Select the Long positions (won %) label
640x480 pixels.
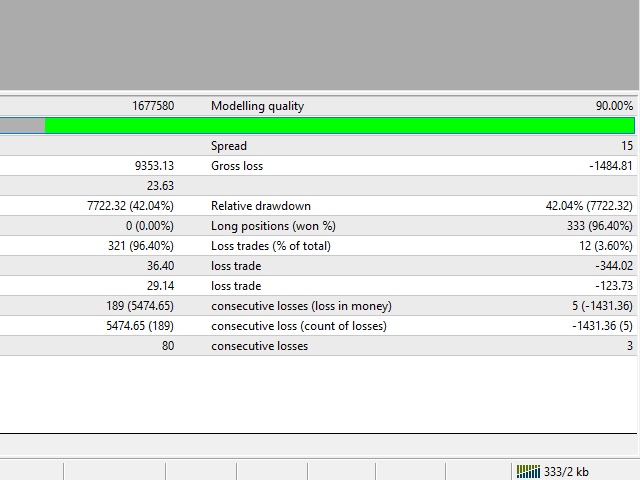(x=270, y=226)
